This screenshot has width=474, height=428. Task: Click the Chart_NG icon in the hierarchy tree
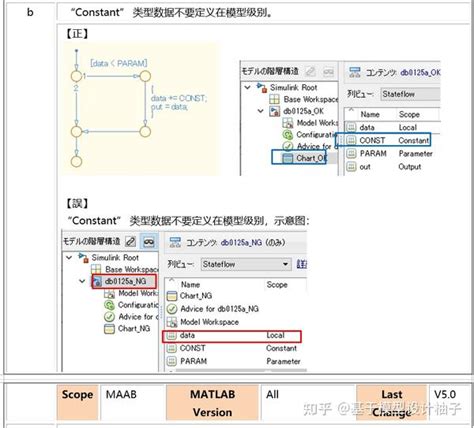coord(109,329)
